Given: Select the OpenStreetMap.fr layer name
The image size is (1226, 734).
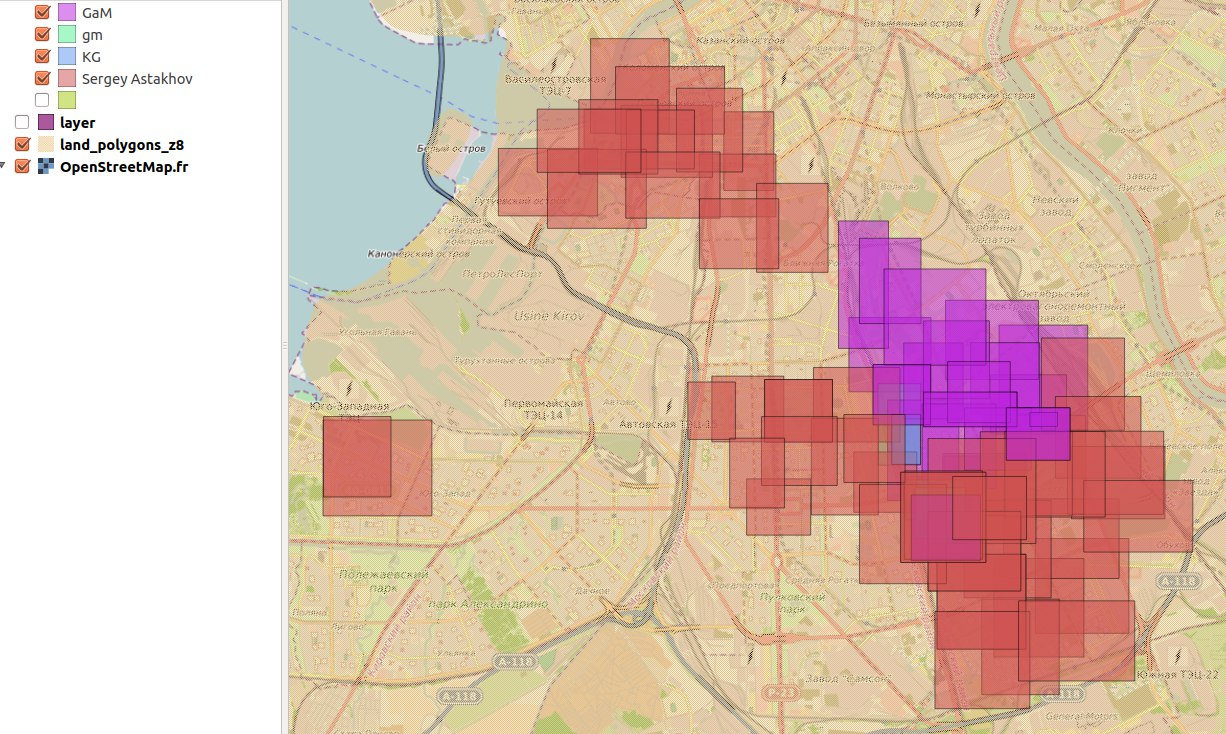Looking at the screenshot, I should tap(124, 166).
